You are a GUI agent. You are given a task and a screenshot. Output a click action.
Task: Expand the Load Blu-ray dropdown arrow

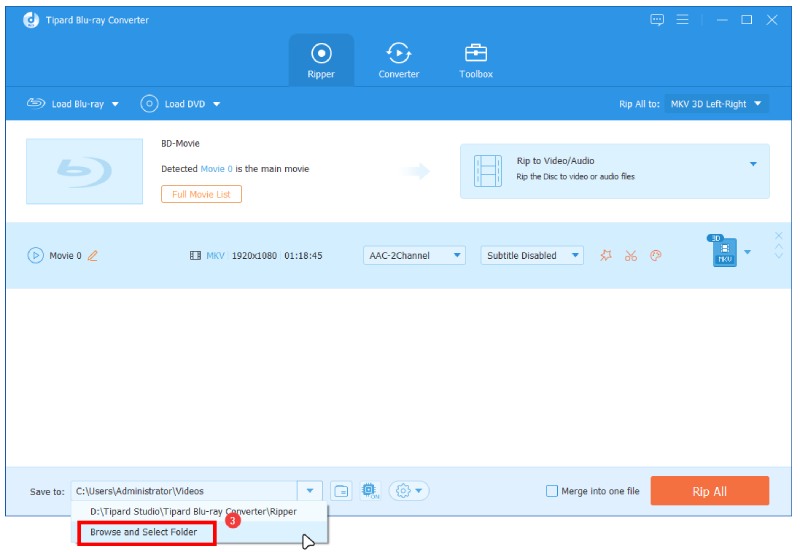115,104
